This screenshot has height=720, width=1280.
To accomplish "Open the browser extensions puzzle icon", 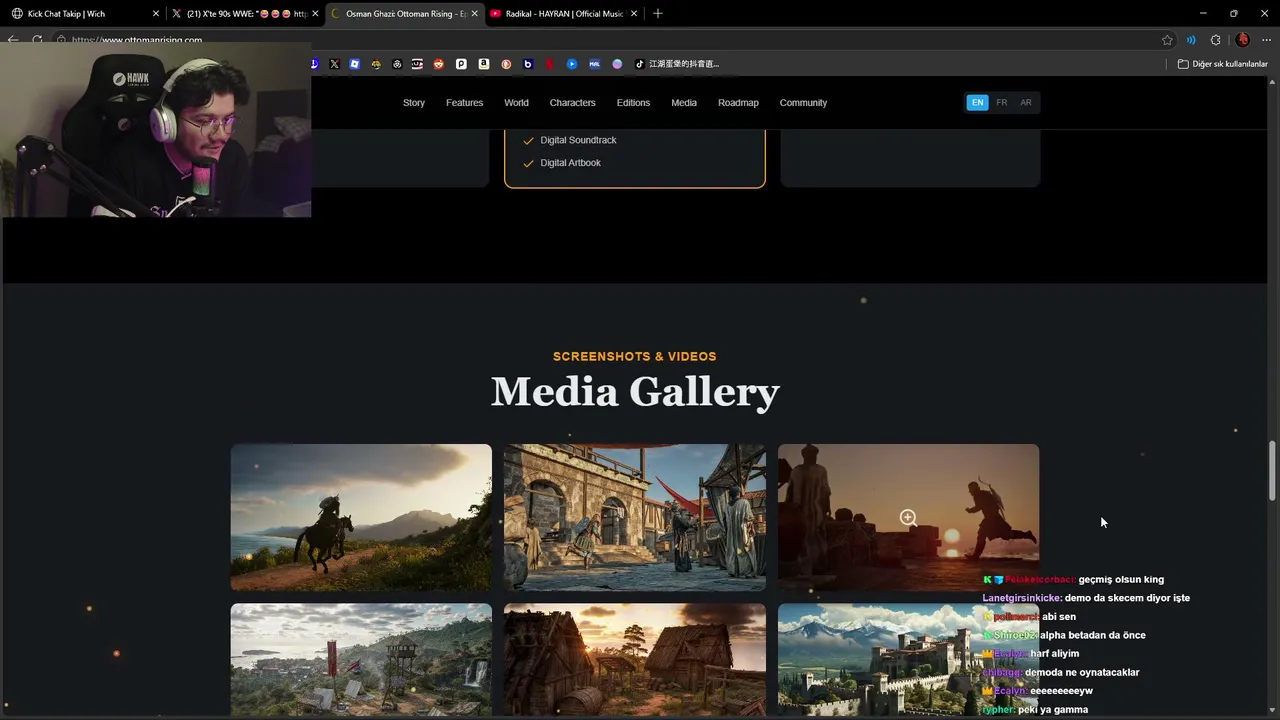I will [x=1215, y=40].
